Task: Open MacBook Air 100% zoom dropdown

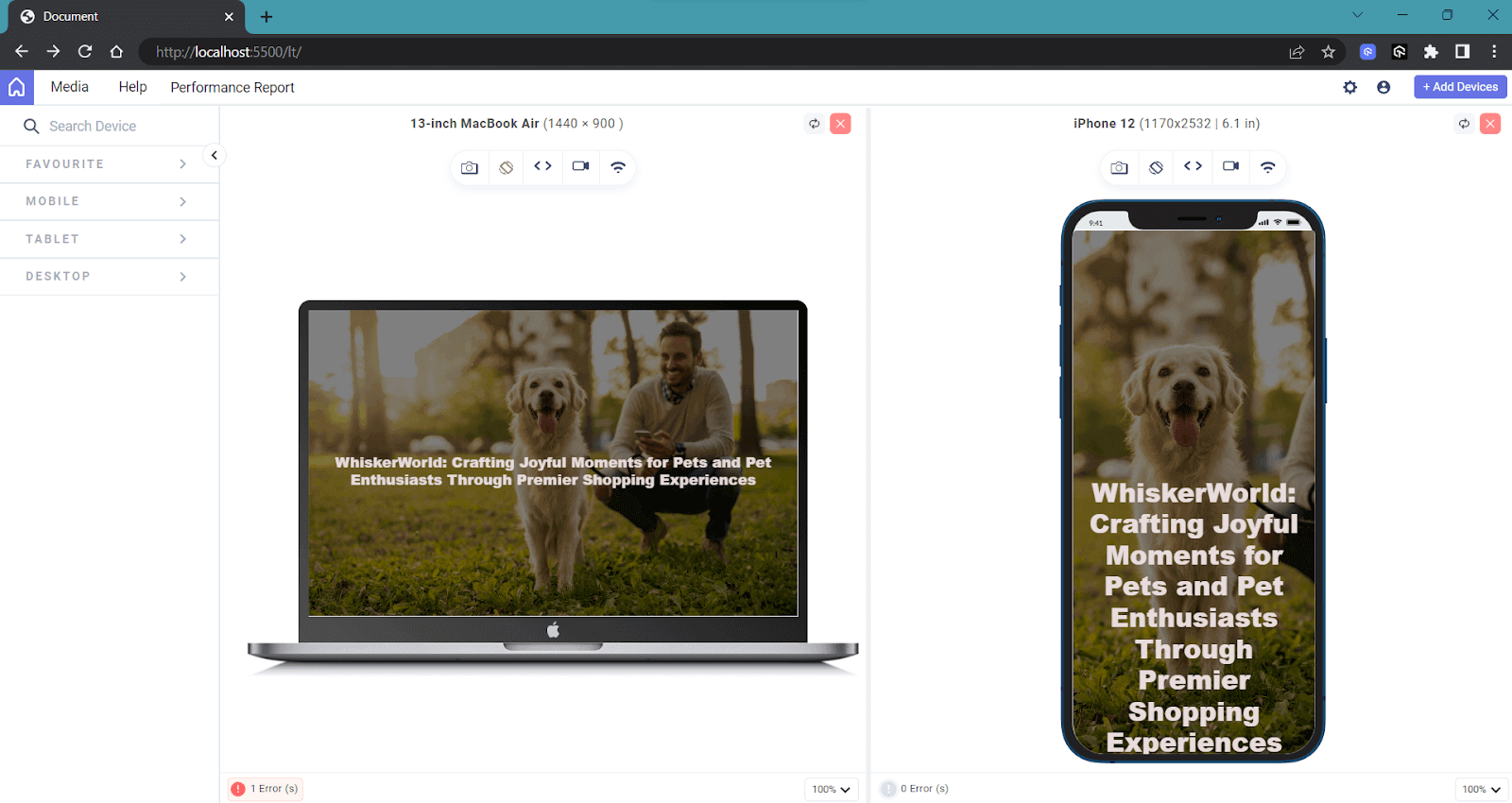Action: click(x=831, y=789)
